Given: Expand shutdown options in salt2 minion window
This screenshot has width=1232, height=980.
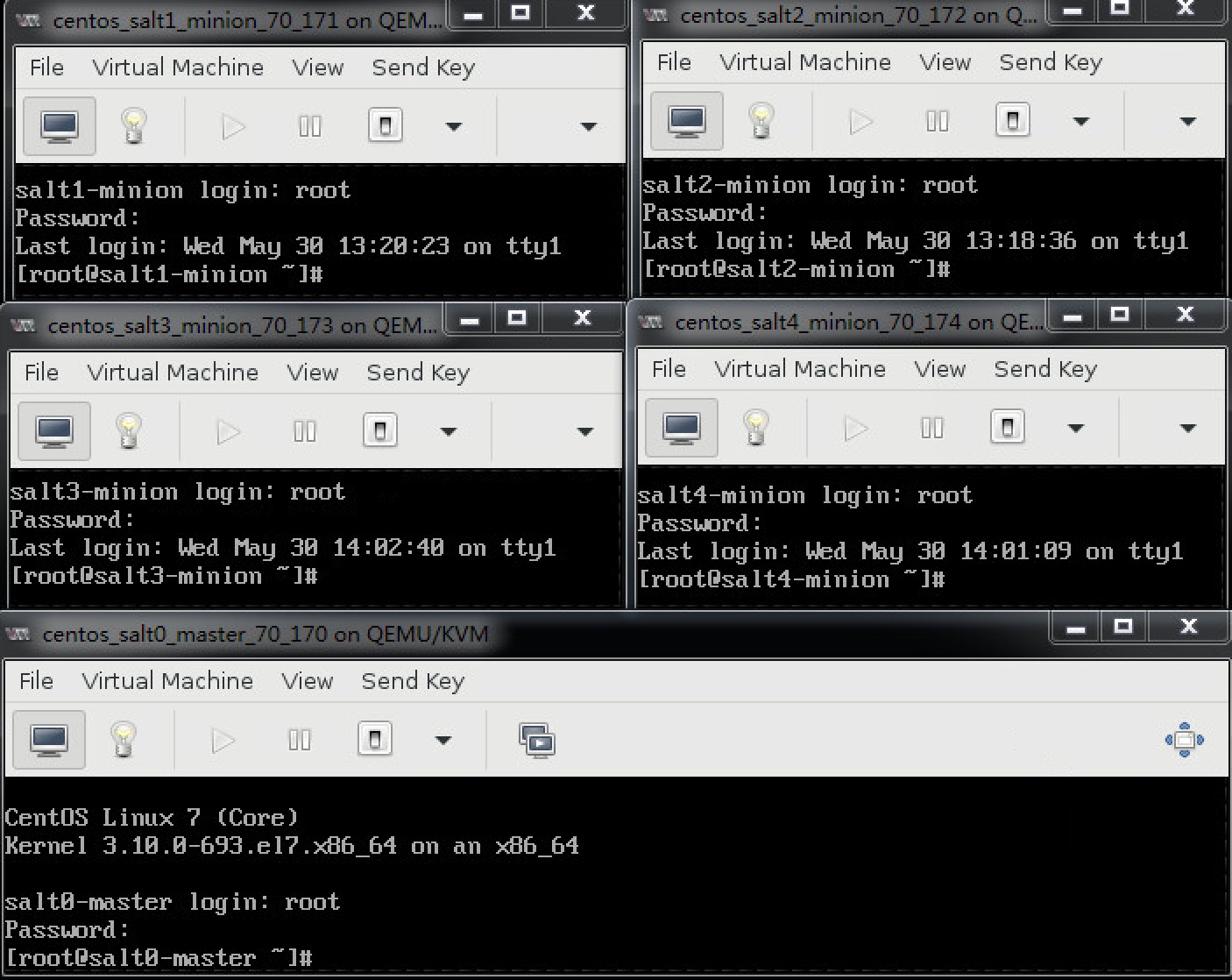Looking at the screenshot, I should [1081, 122].
